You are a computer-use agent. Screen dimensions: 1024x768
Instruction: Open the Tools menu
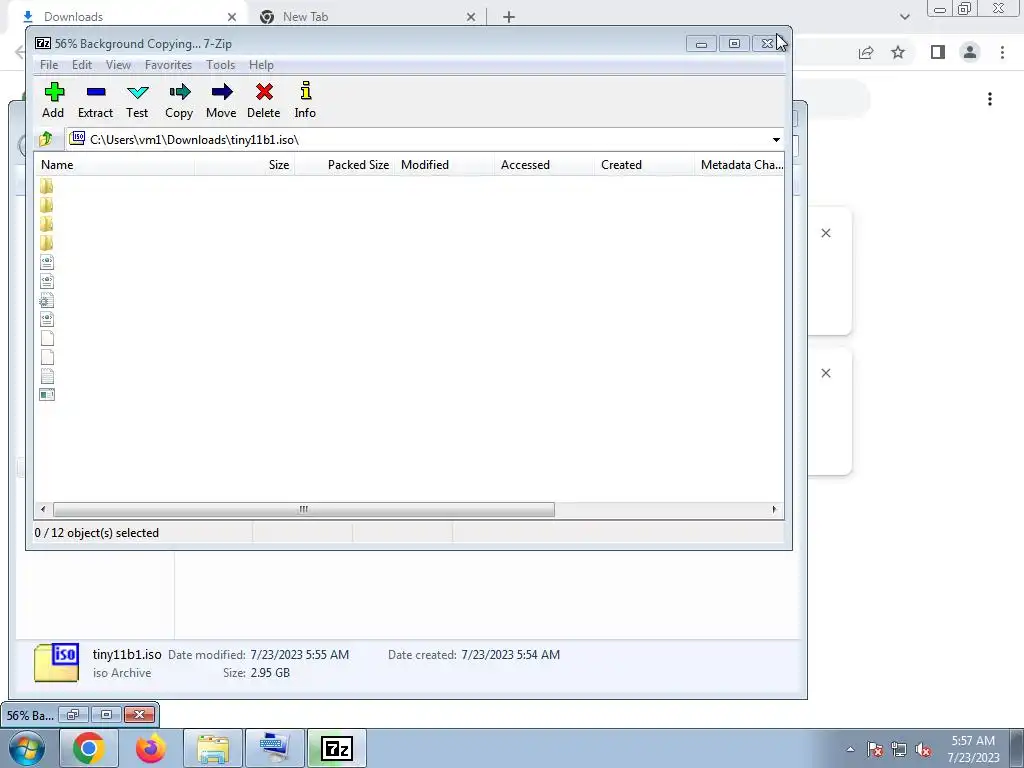tap(220, 65)
